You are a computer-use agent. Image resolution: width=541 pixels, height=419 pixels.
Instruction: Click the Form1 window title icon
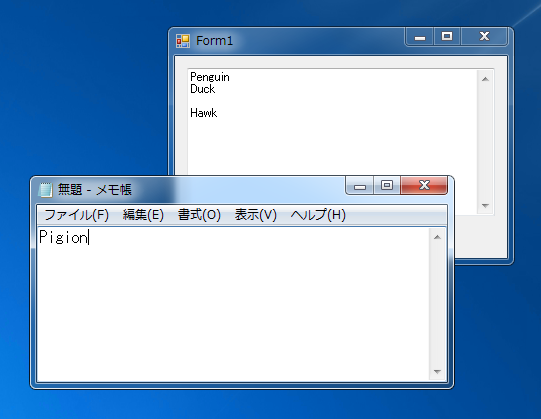click(183, 41)
